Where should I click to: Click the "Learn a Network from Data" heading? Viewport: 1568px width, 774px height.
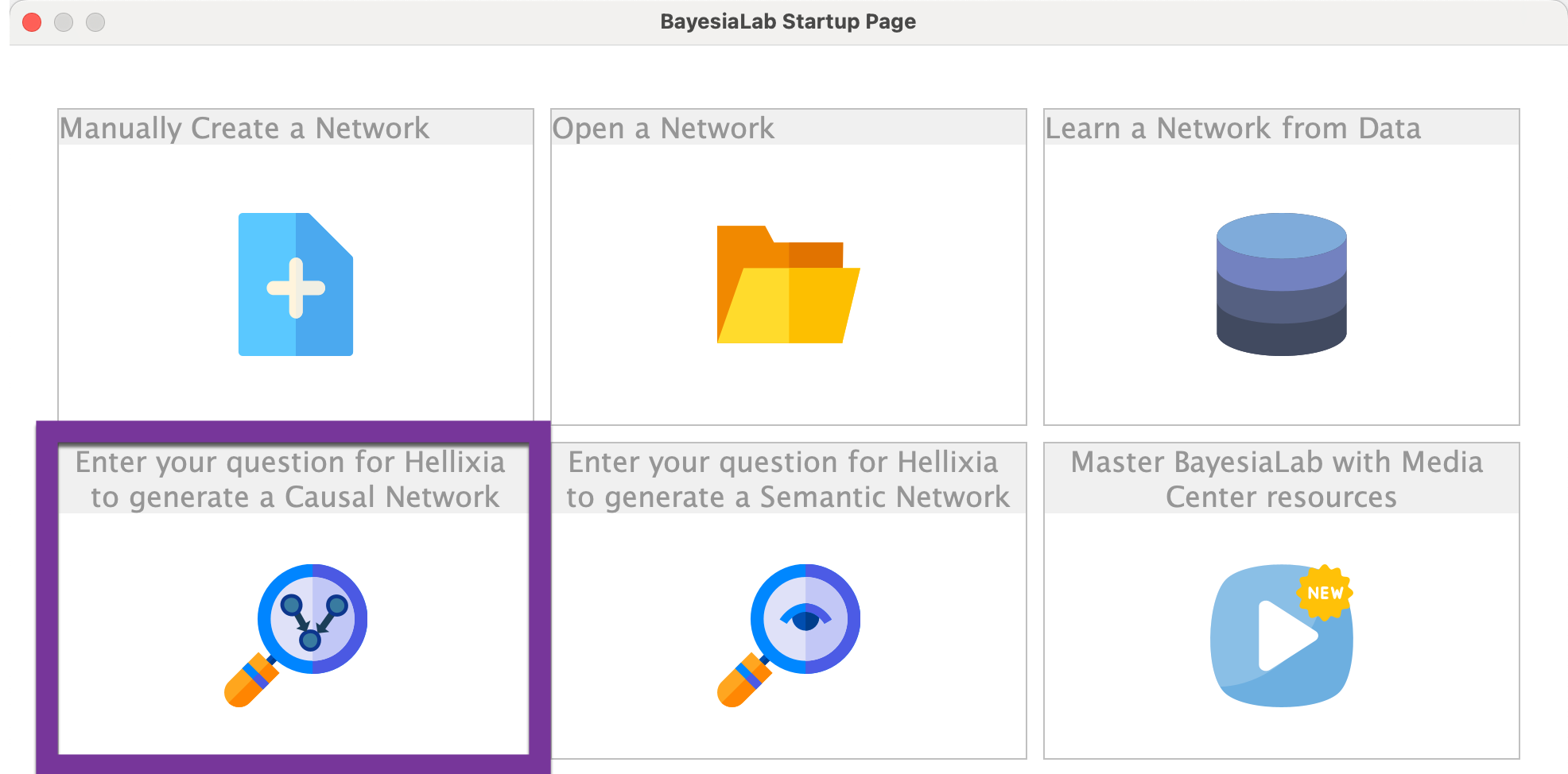[x=1232, y=128]
